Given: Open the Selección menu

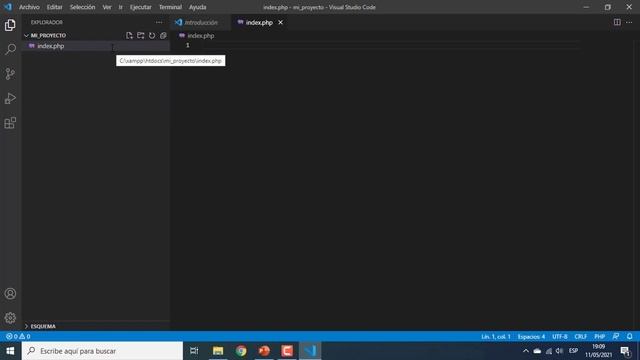Looking at the screenshot, I should (82, 7).
